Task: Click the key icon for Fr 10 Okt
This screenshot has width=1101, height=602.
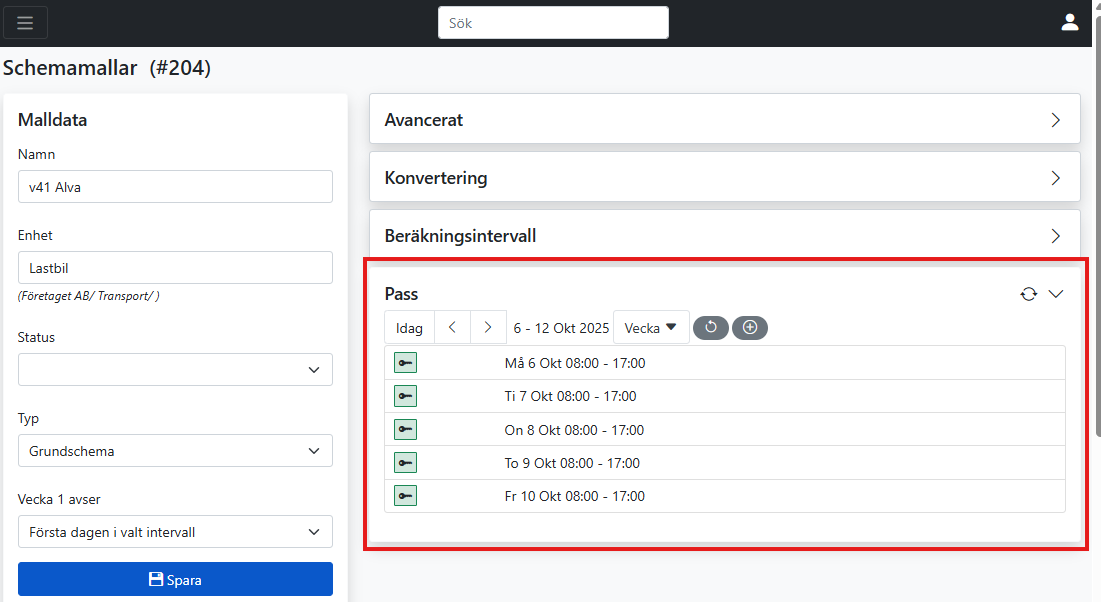Action: click(405, 496)
